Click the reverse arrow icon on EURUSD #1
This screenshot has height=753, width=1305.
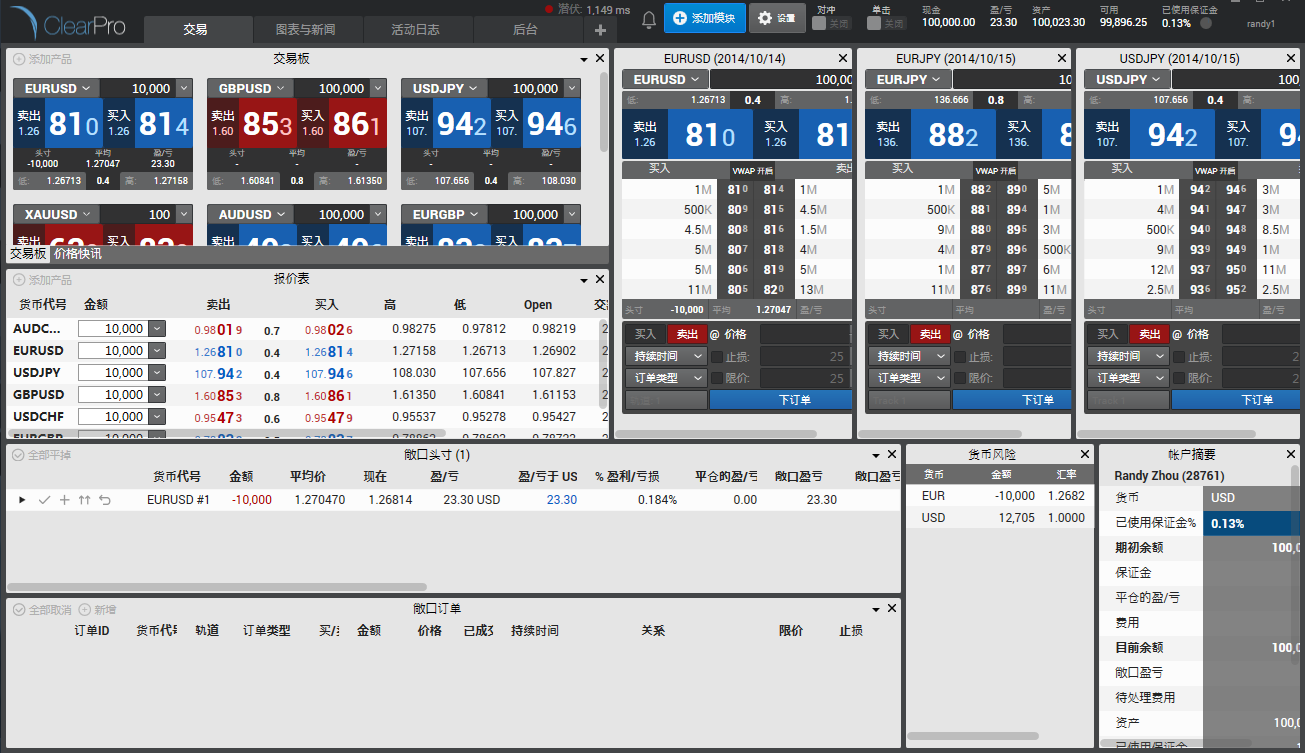pos(104,500)
